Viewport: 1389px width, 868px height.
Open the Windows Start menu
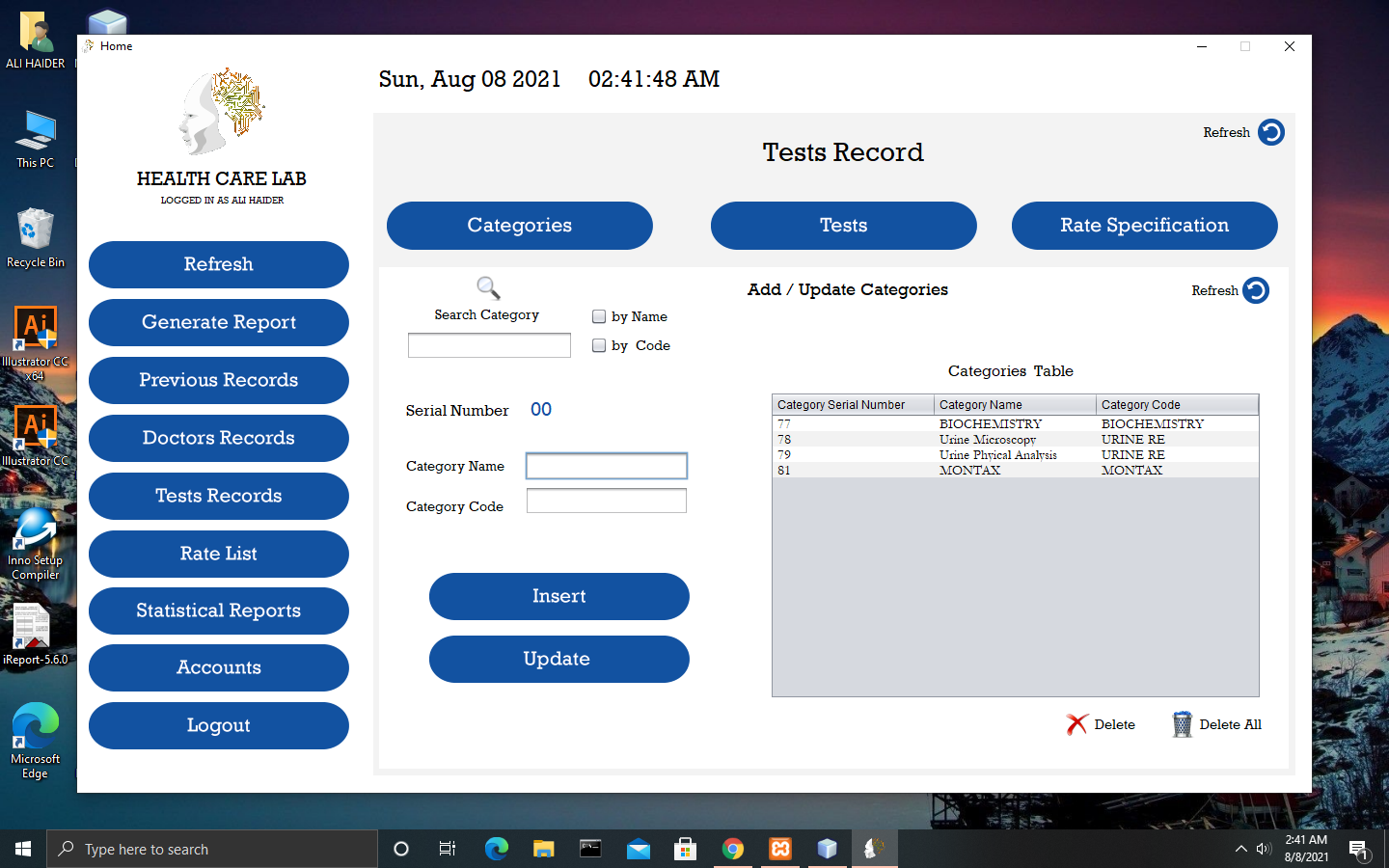(x=21, y=849)
